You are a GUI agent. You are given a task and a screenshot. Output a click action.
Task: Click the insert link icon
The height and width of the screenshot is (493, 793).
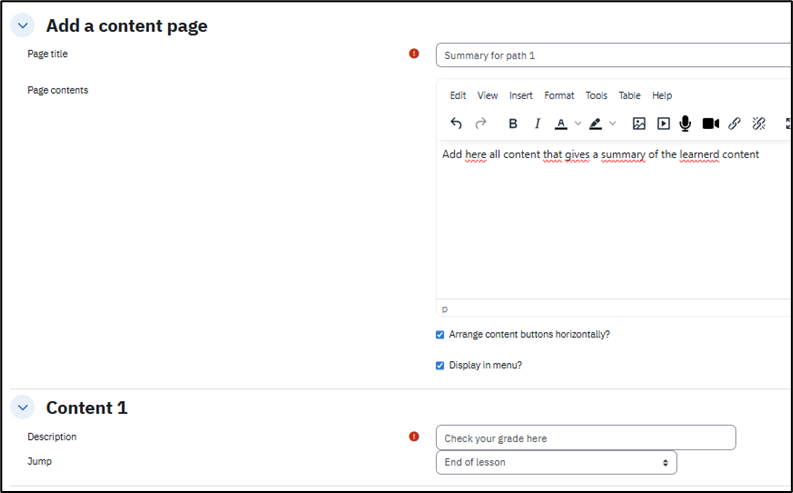(x=734, y=124)
